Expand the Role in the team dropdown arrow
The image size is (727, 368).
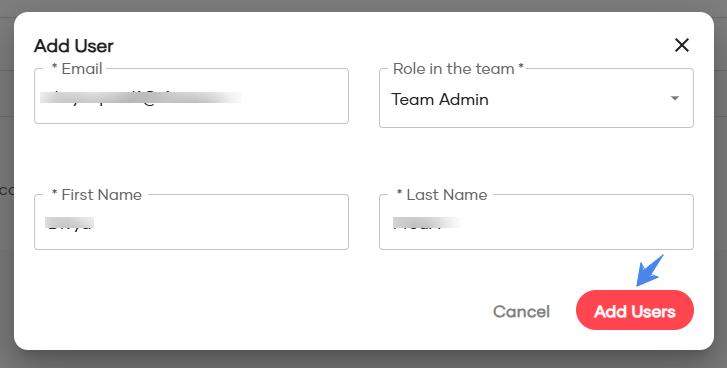(x=675, y=99)
